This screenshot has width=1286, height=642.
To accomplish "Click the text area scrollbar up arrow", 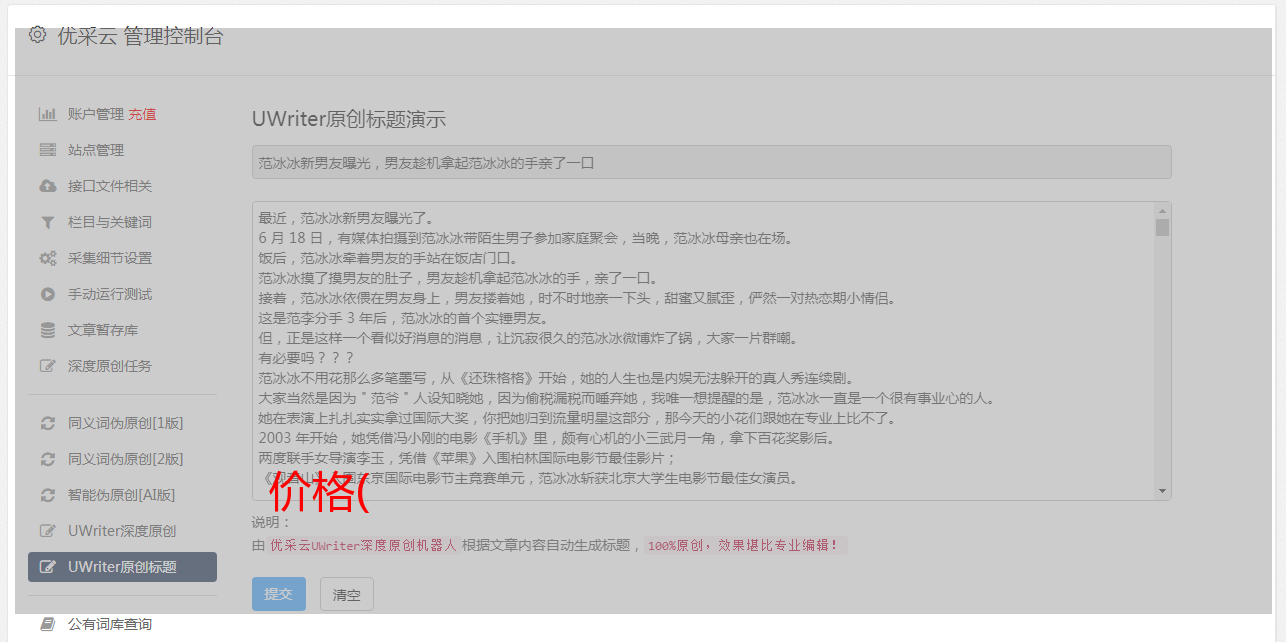I will click(1162, 211).
